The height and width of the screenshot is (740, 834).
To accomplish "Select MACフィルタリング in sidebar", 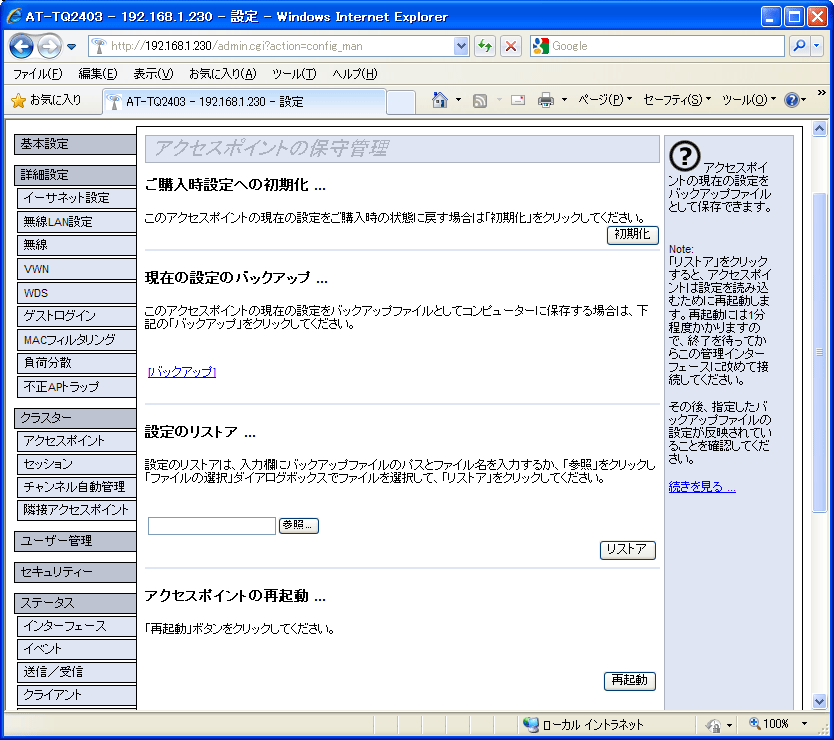I will (77, 340).
